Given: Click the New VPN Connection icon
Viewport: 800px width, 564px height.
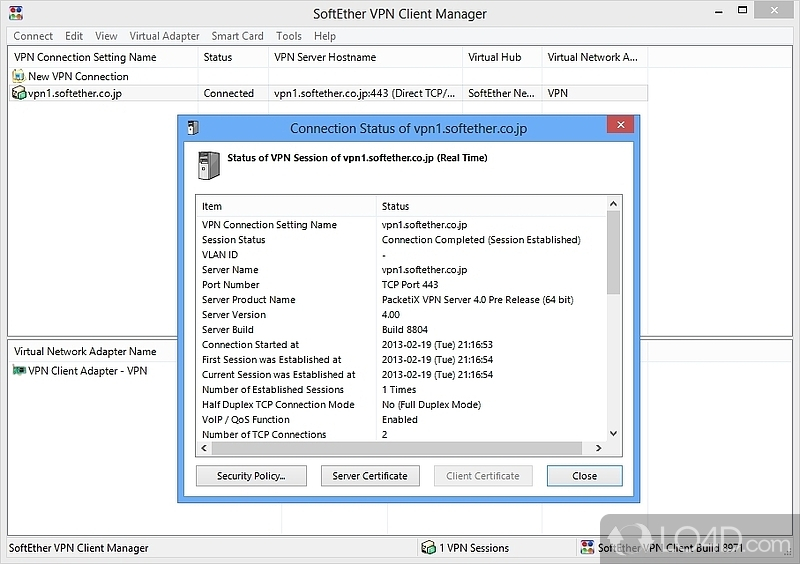Looking at the screenshot, I should pyautogui.click(x=19, y=76).
